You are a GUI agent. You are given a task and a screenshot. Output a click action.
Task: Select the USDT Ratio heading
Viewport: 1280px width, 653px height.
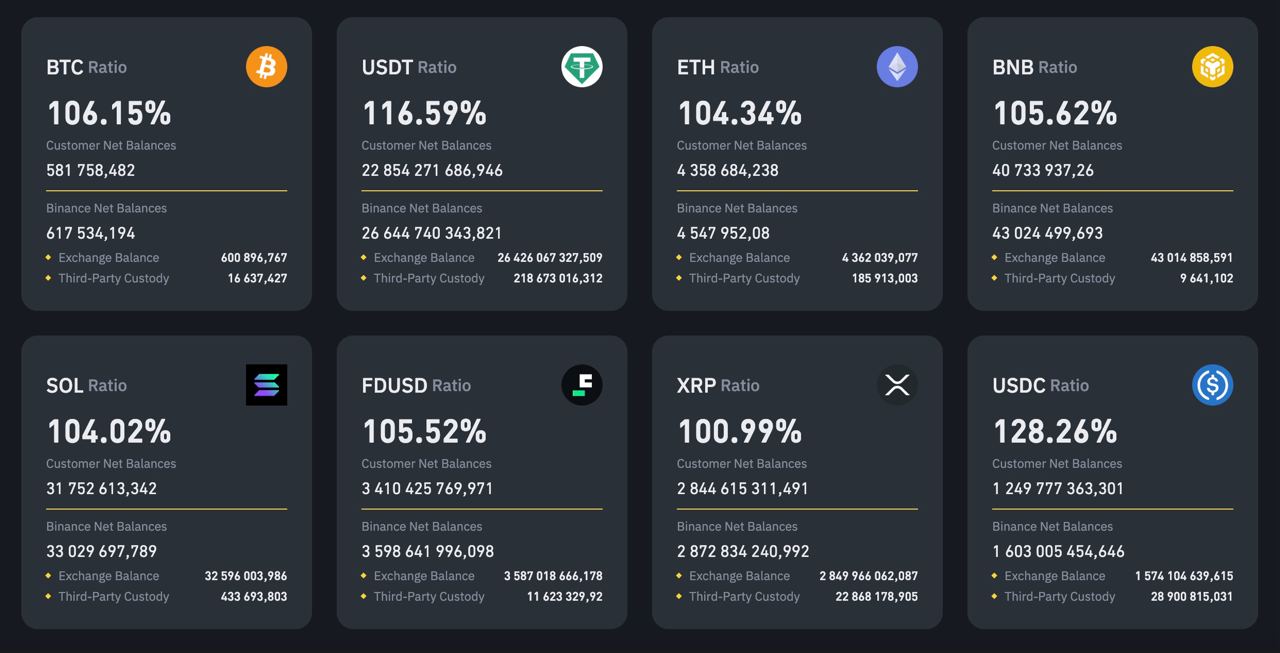coord(409,67)
